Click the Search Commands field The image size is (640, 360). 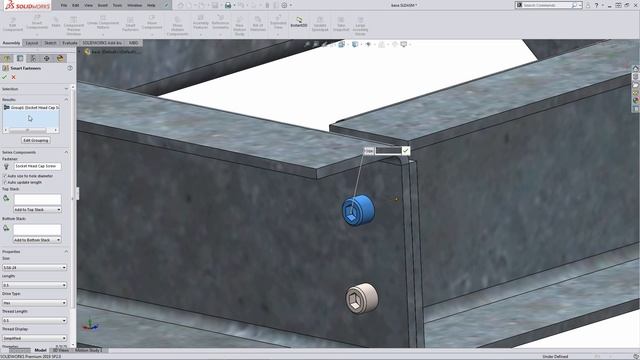coord(548,5)
